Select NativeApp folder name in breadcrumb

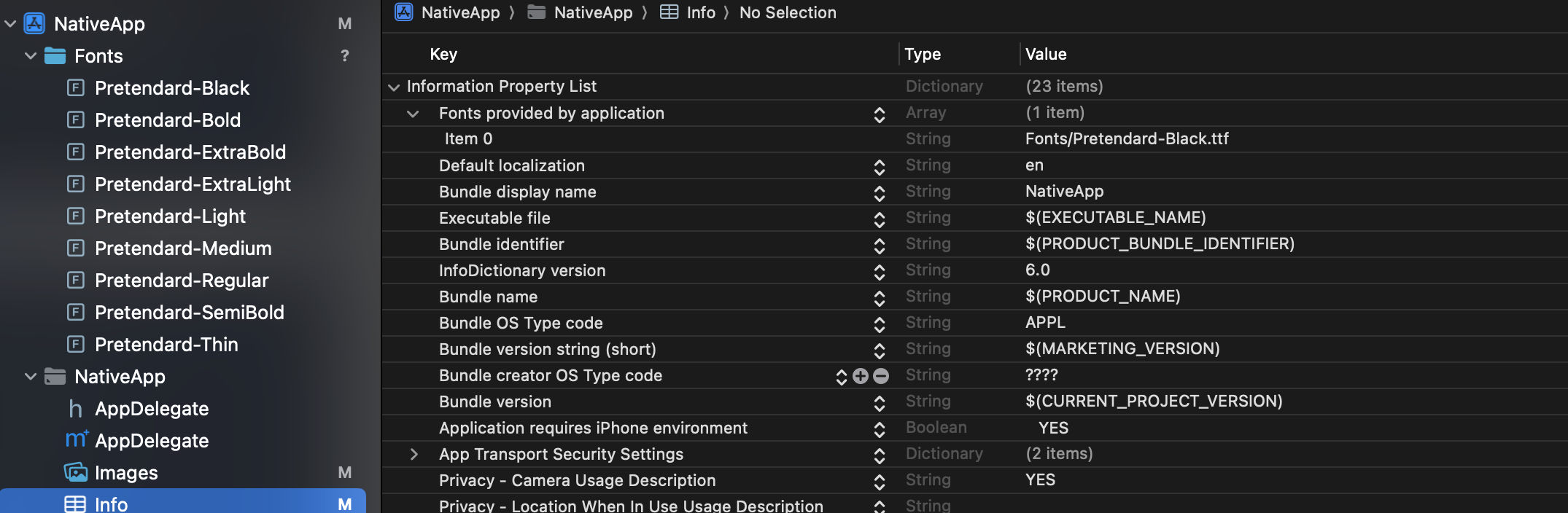(x=594, y=12)
